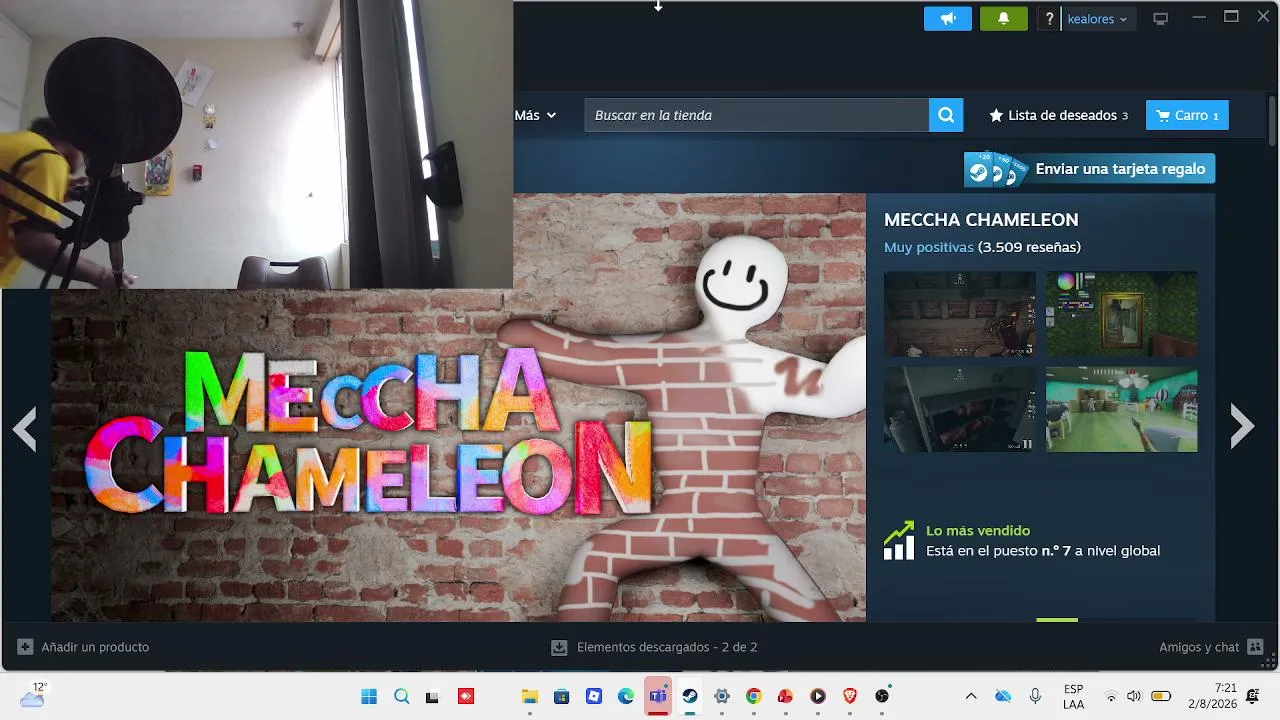This screenshot has width=1280, height=720.
Task: Switch to Microsoft Teams on taskbar
Action: 657,696
